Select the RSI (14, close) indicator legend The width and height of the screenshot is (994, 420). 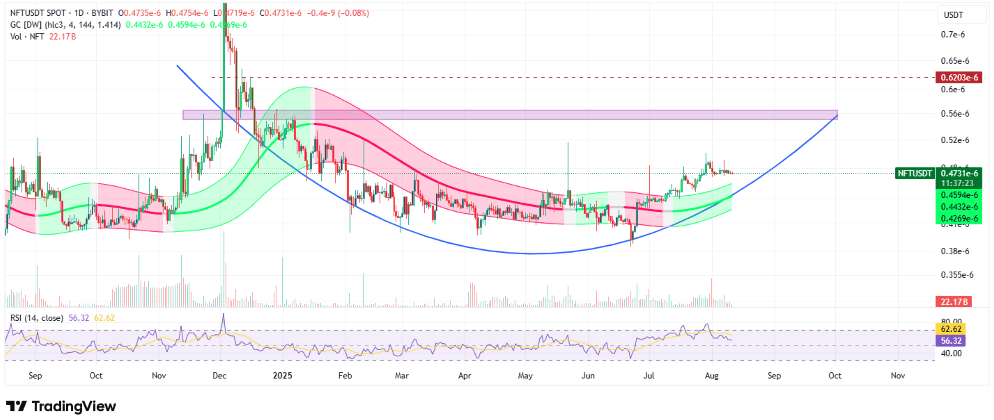click(x=35, y=318)
